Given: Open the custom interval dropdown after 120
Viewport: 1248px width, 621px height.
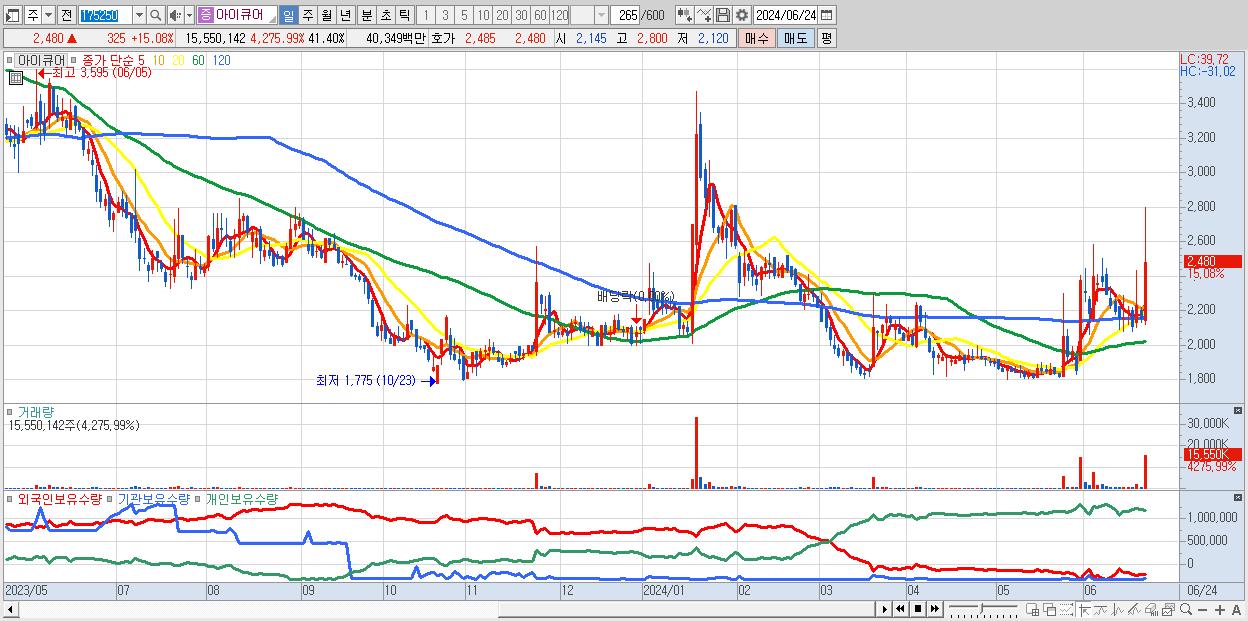Looking at the screenshot, I should (600, 15).
